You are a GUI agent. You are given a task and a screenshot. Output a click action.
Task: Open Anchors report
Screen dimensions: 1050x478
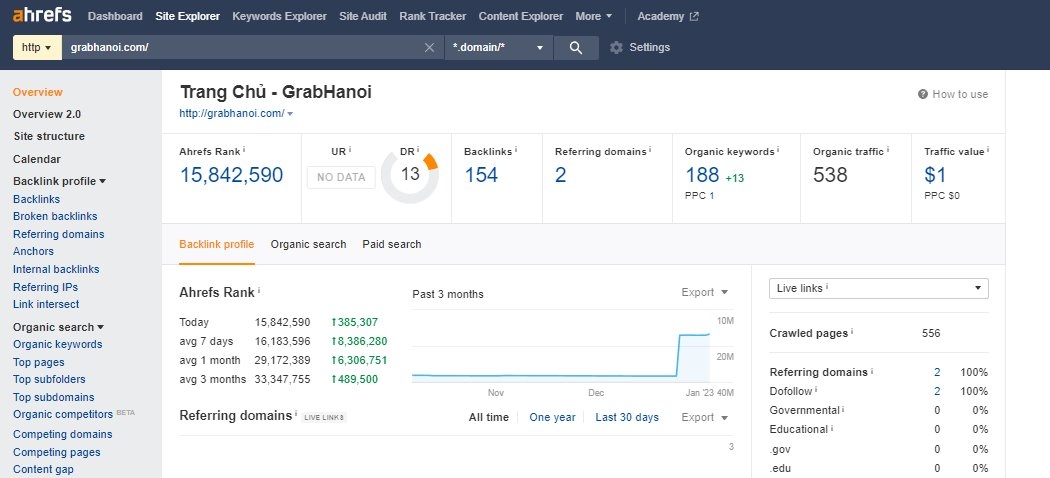[x=33, y=251]
